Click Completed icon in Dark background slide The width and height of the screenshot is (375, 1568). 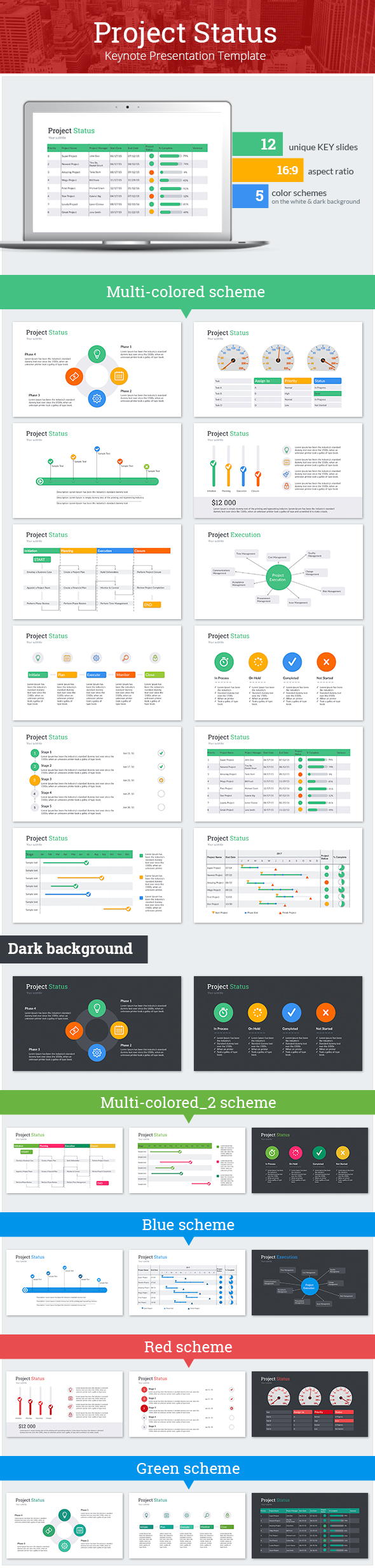[x=291, y=1012]
